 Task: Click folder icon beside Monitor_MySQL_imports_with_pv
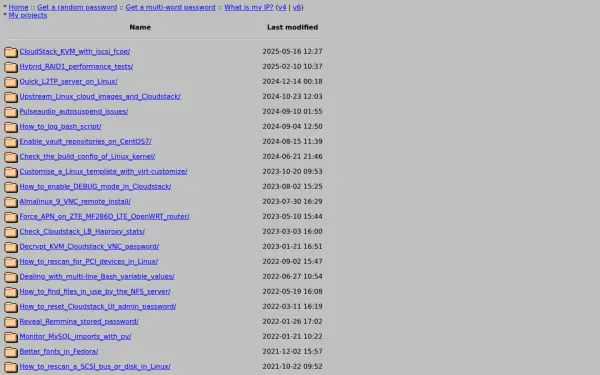11,337
